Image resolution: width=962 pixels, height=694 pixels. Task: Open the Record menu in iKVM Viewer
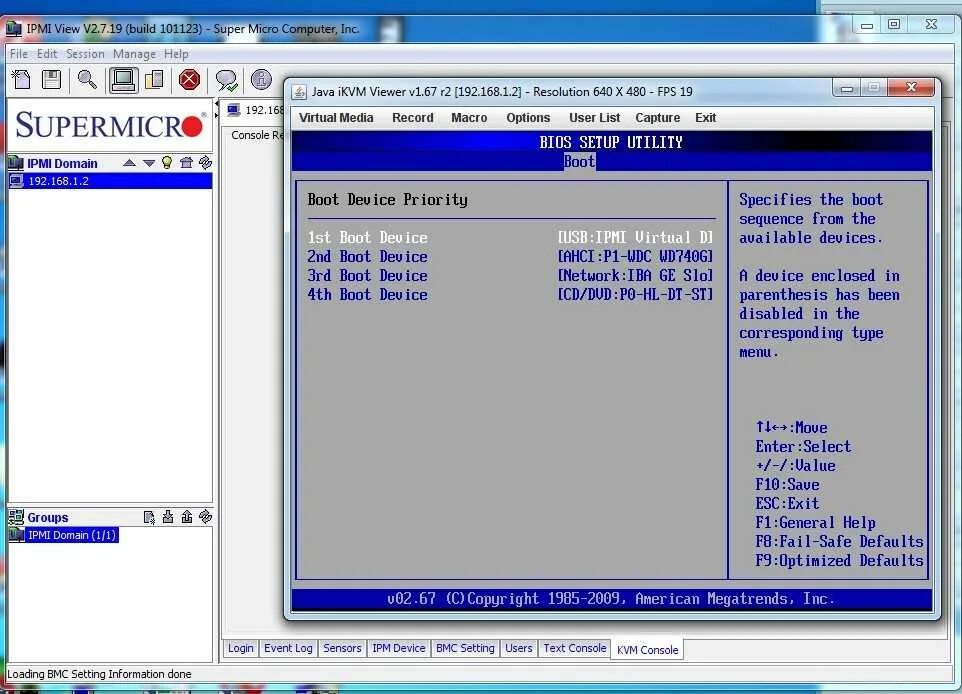[x=413, y=118]
